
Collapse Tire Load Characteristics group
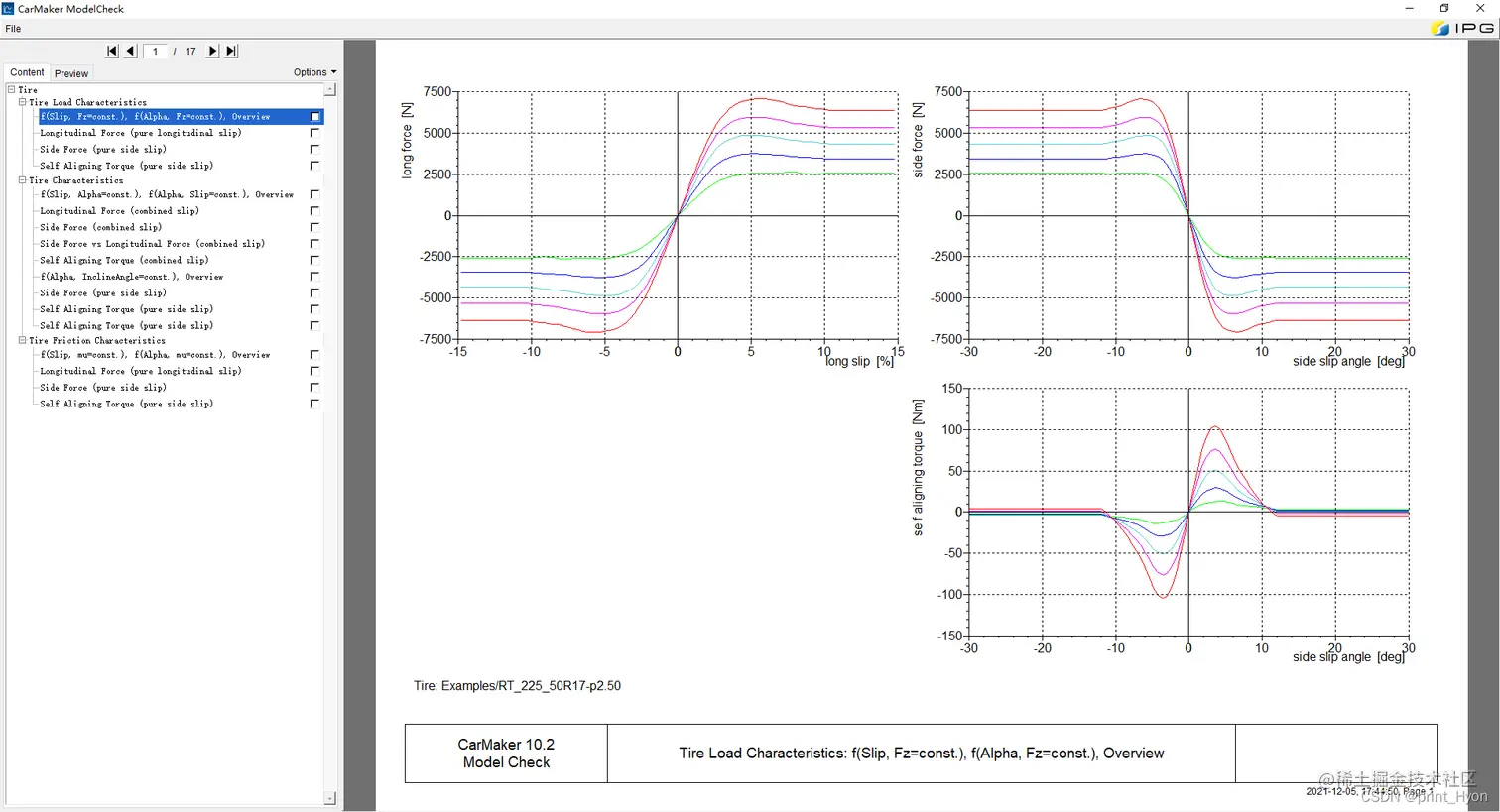22,102
